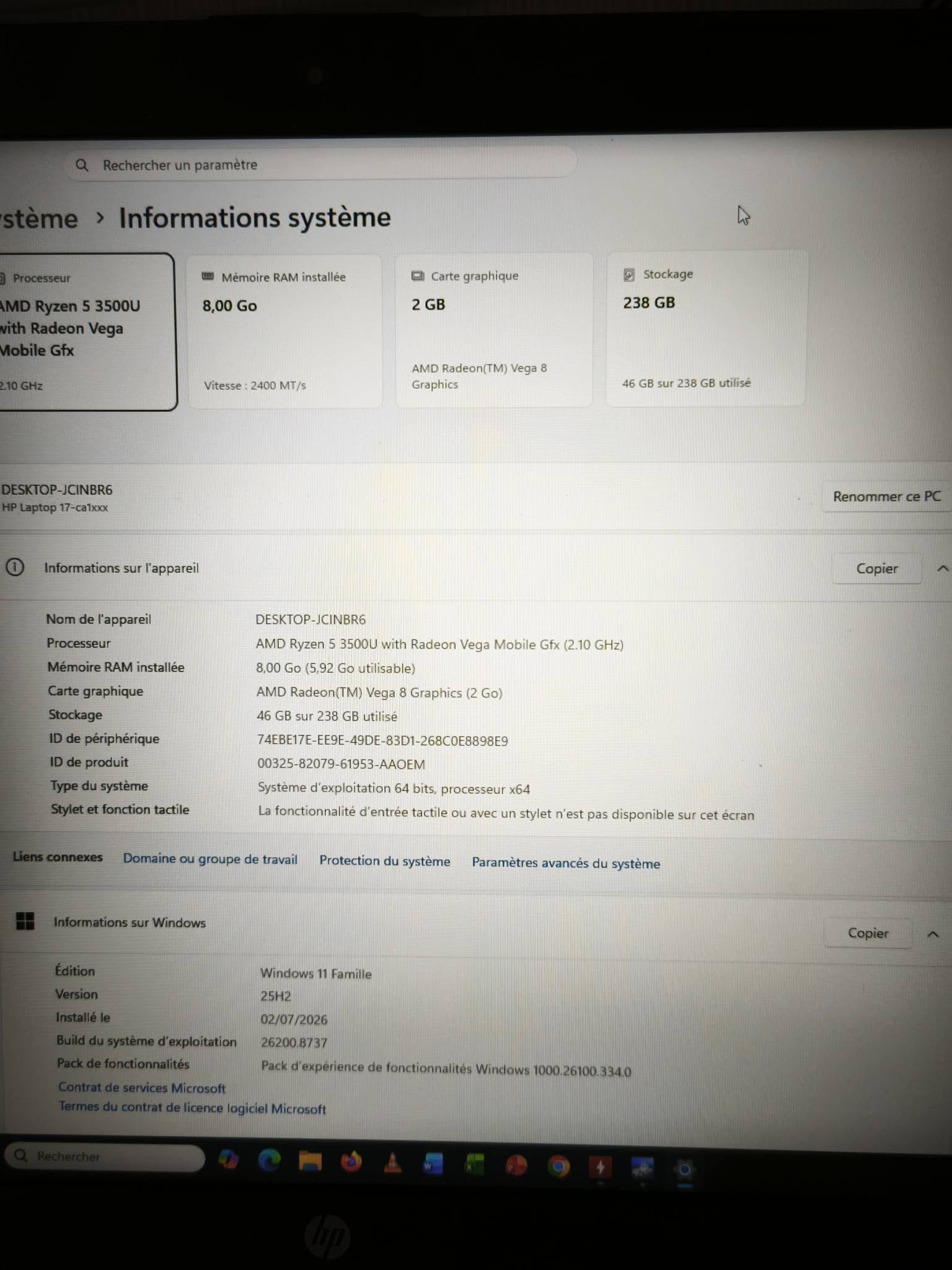952x1270 pixels.
Task: Click the Windows logo beside Informations sur Windows
Action: tap(25, 921)
